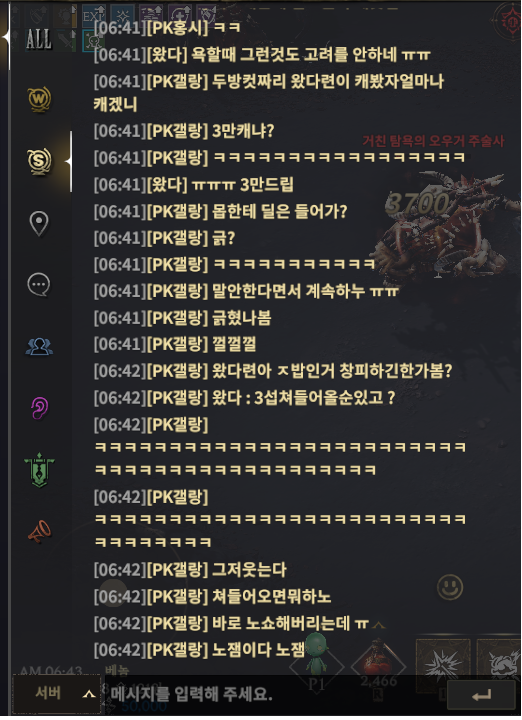Select the Server chat channel icon

tap(39, 161)
